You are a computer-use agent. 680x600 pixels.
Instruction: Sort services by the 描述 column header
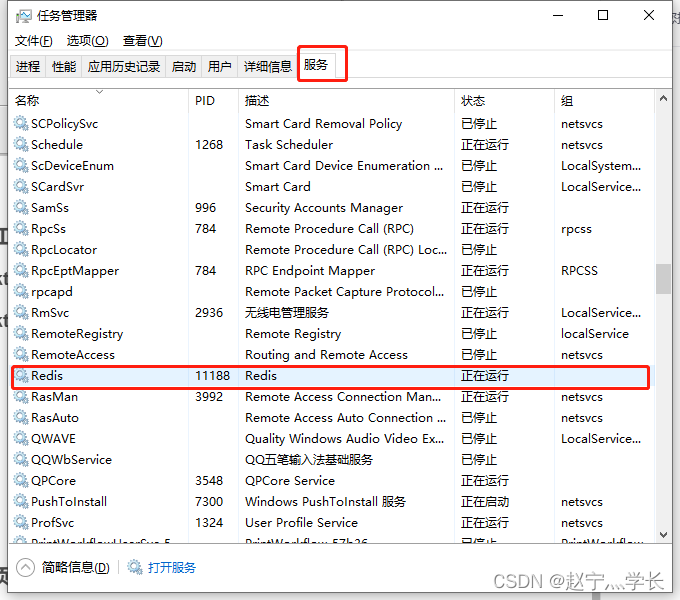[346, 101]
